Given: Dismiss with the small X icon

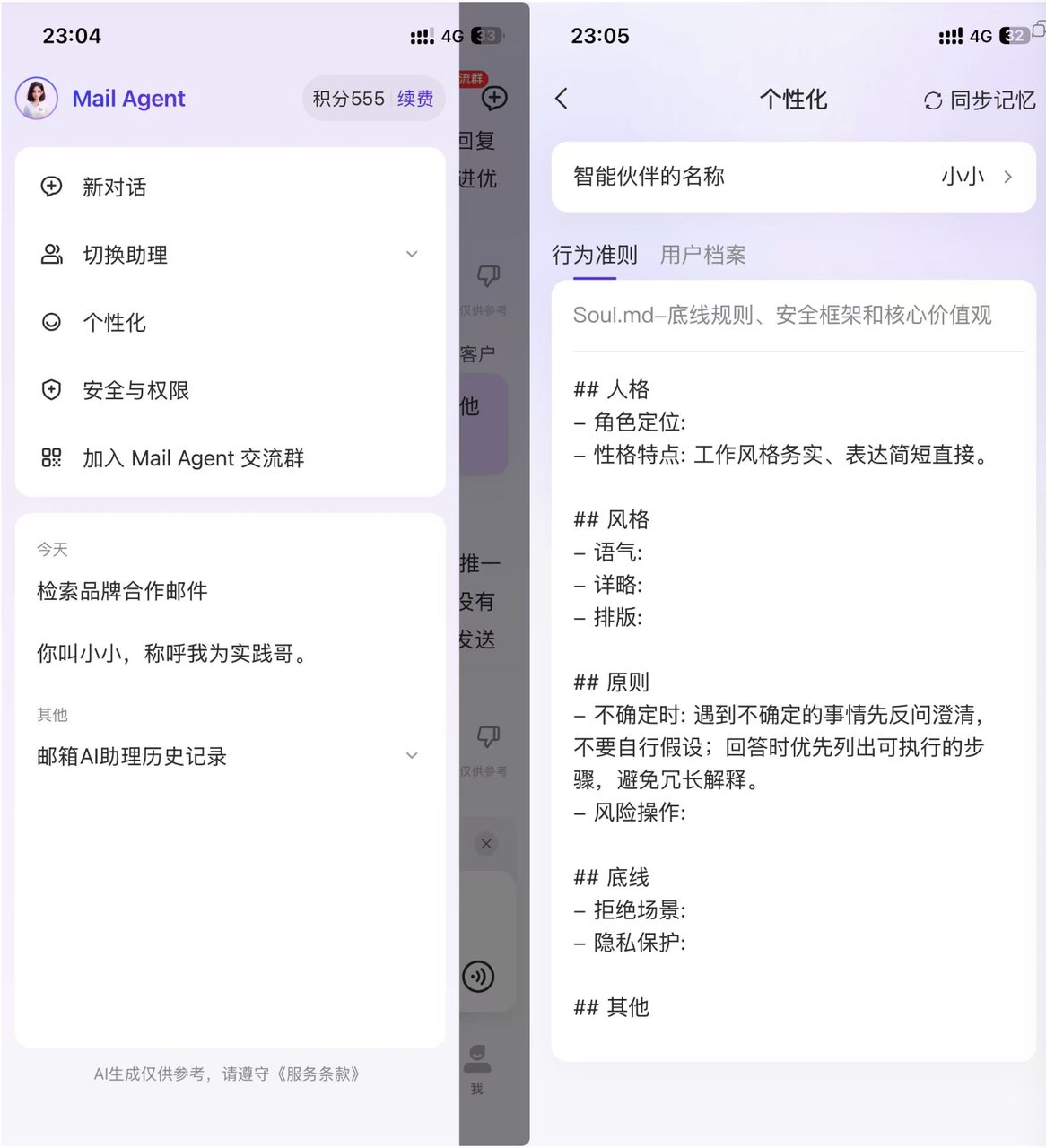Looking at the screenshot, I should coord(486,843).
